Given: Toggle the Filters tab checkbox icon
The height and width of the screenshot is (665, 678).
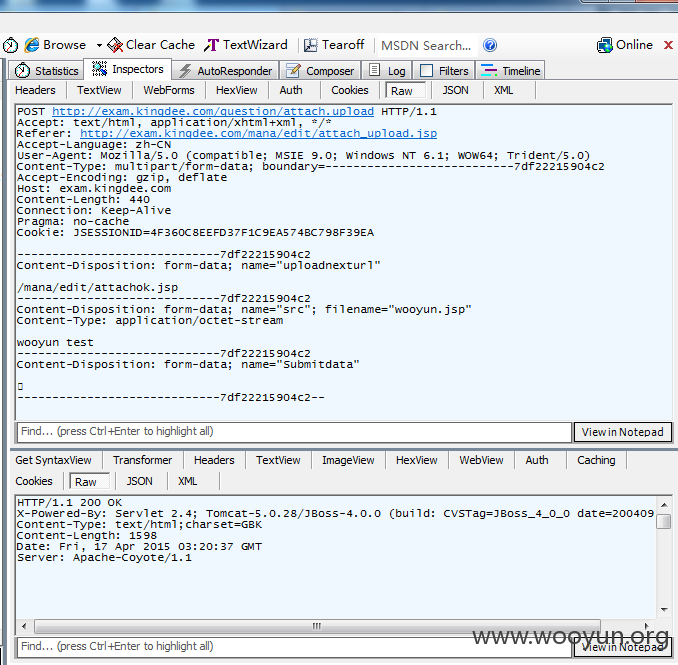Looking at the screenshot, I should (426, 70).
